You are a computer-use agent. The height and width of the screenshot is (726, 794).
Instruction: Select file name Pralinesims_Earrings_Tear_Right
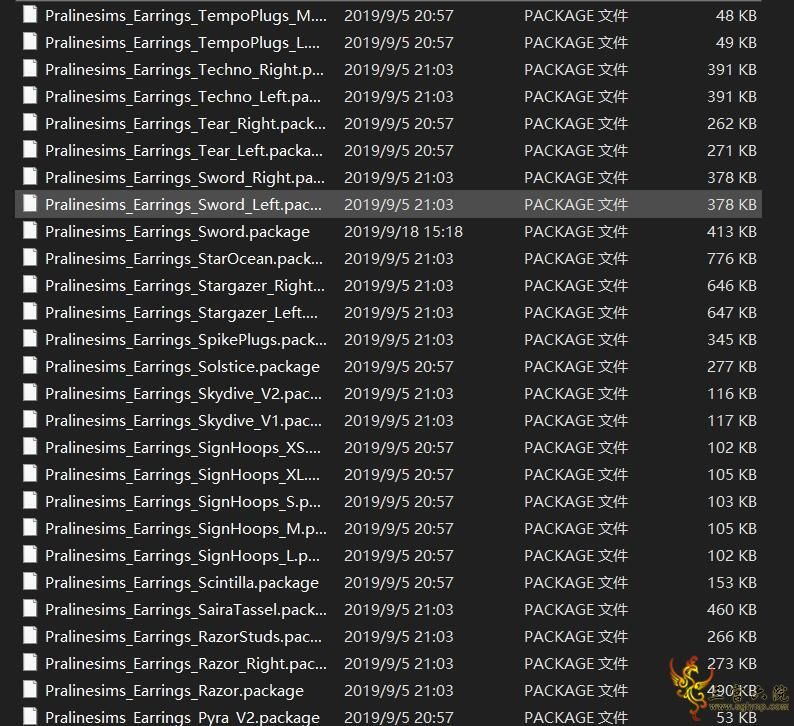tap(185, 124)
